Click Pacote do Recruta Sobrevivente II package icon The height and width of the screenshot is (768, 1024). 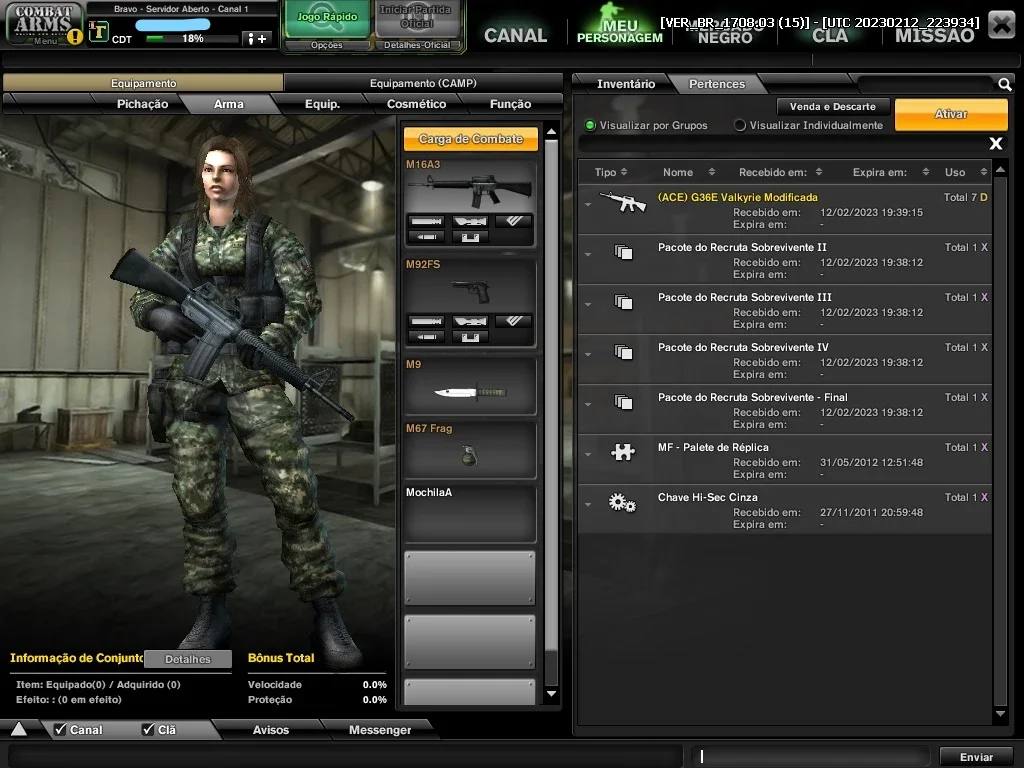(x=624, y=252)
